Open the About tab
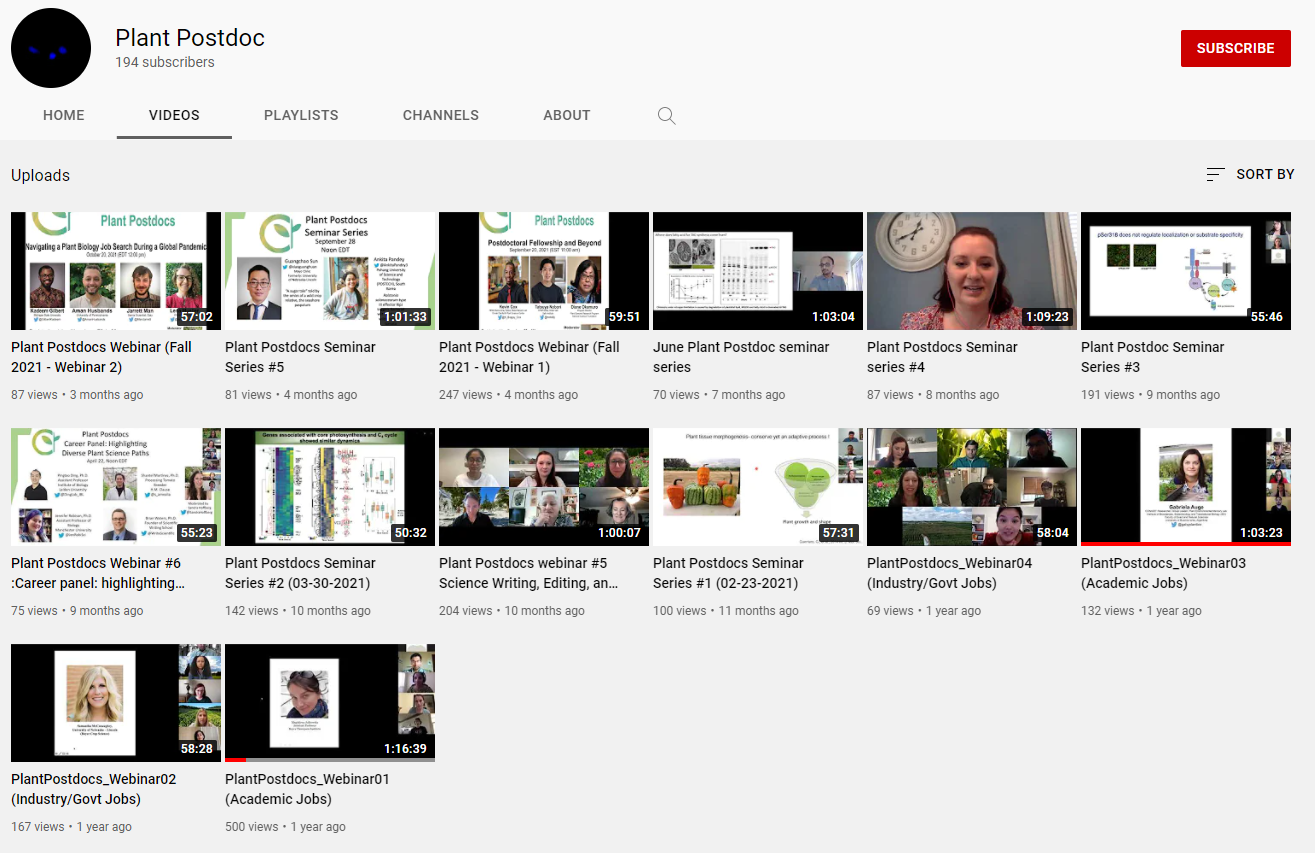 [x=566, y=116]
